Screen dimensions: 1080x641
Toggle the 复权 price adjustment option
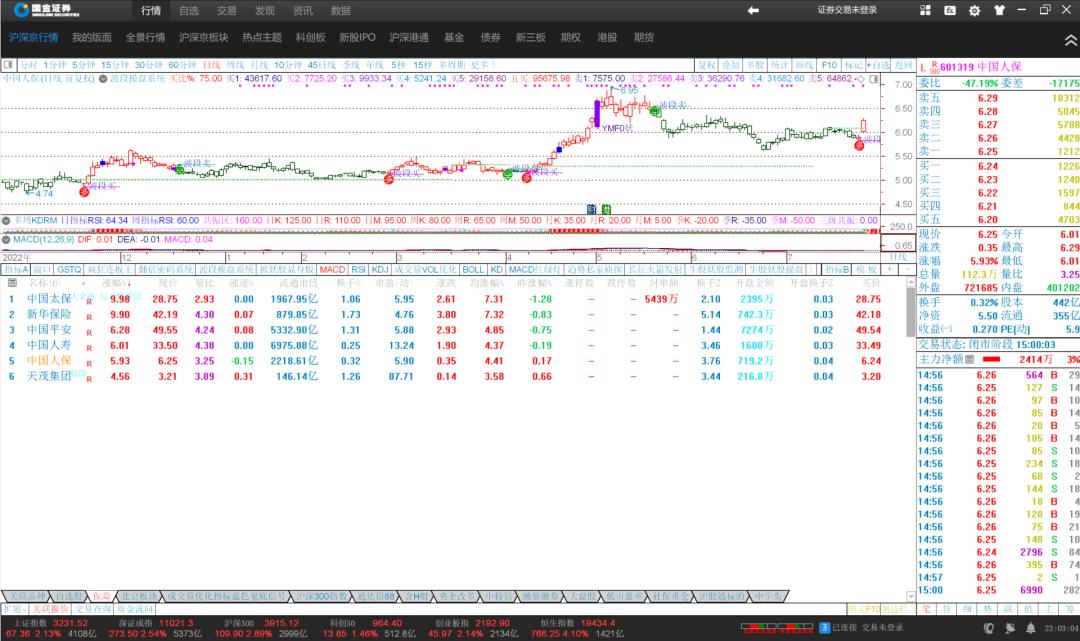[707, 64]
